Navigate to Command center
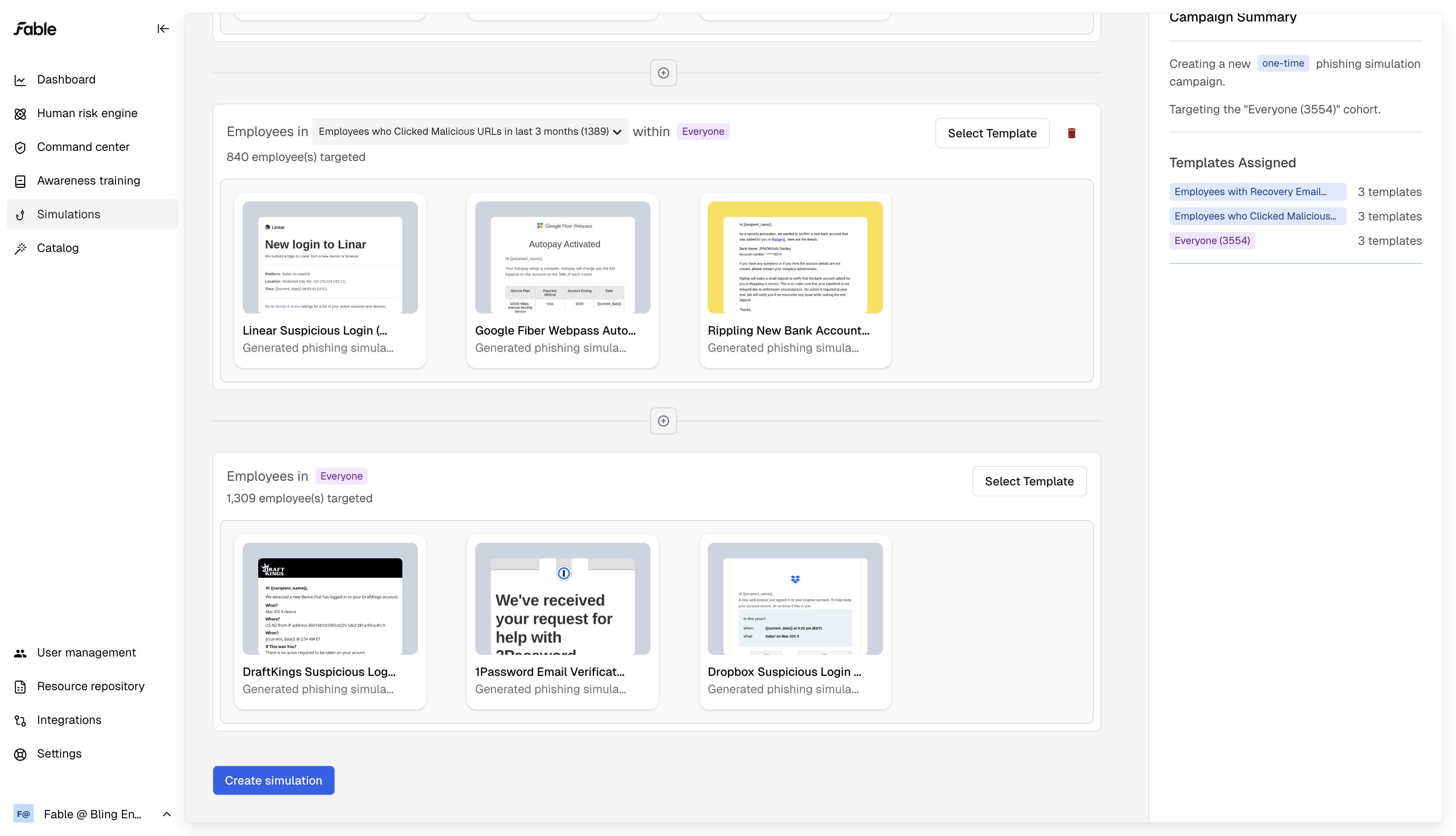Screen dimensions: 1456x836 click(x=92, y=147)
